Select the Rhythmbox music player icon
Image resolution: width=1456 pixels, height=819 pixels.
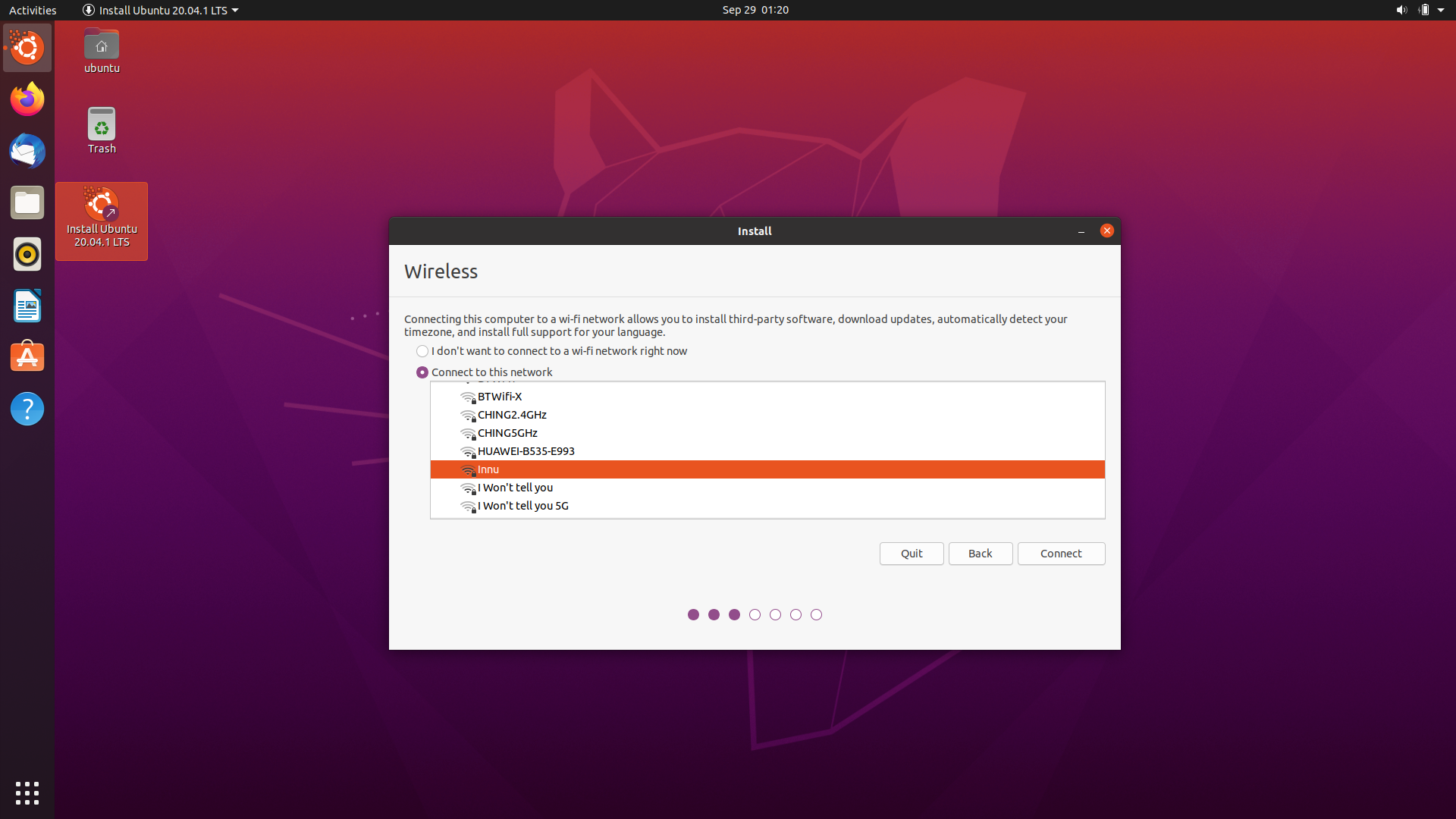tap(27, 254)
